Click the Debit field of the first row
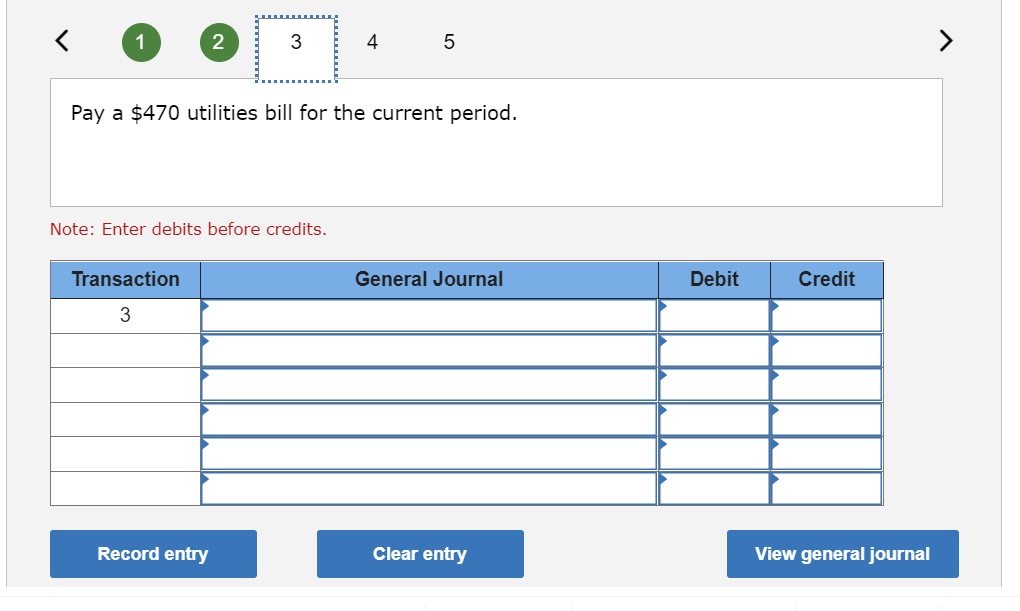This screenshot has height=611, width=1020. [712, 314]
